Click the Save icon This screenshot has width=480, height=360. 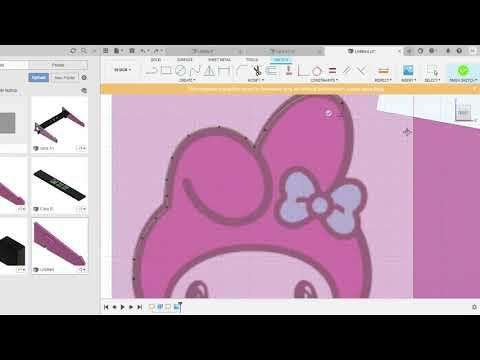132,51
